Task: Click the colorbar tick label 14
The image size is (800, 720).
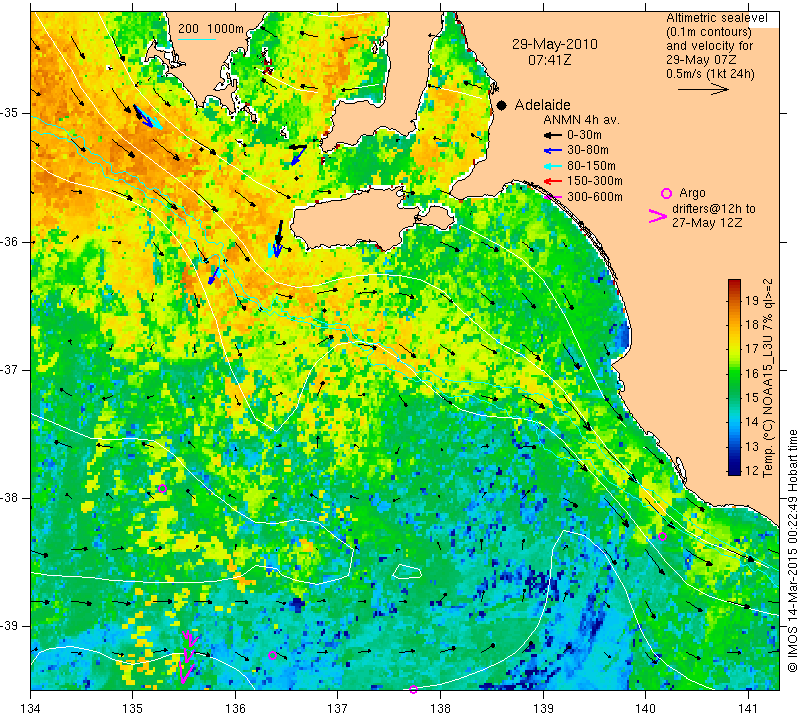Action: point(752,421)
